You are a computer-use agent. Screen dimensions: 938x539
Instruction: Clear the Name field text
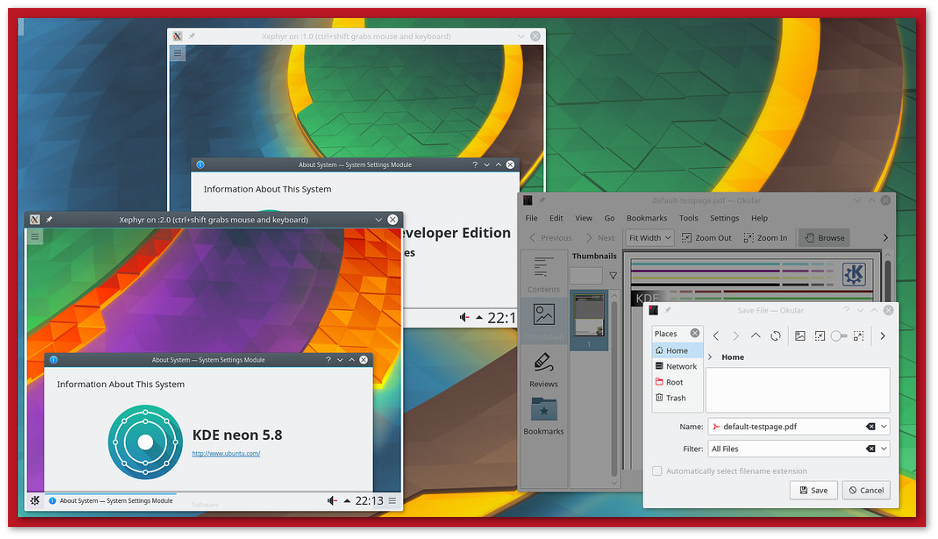tap(870, 427)
